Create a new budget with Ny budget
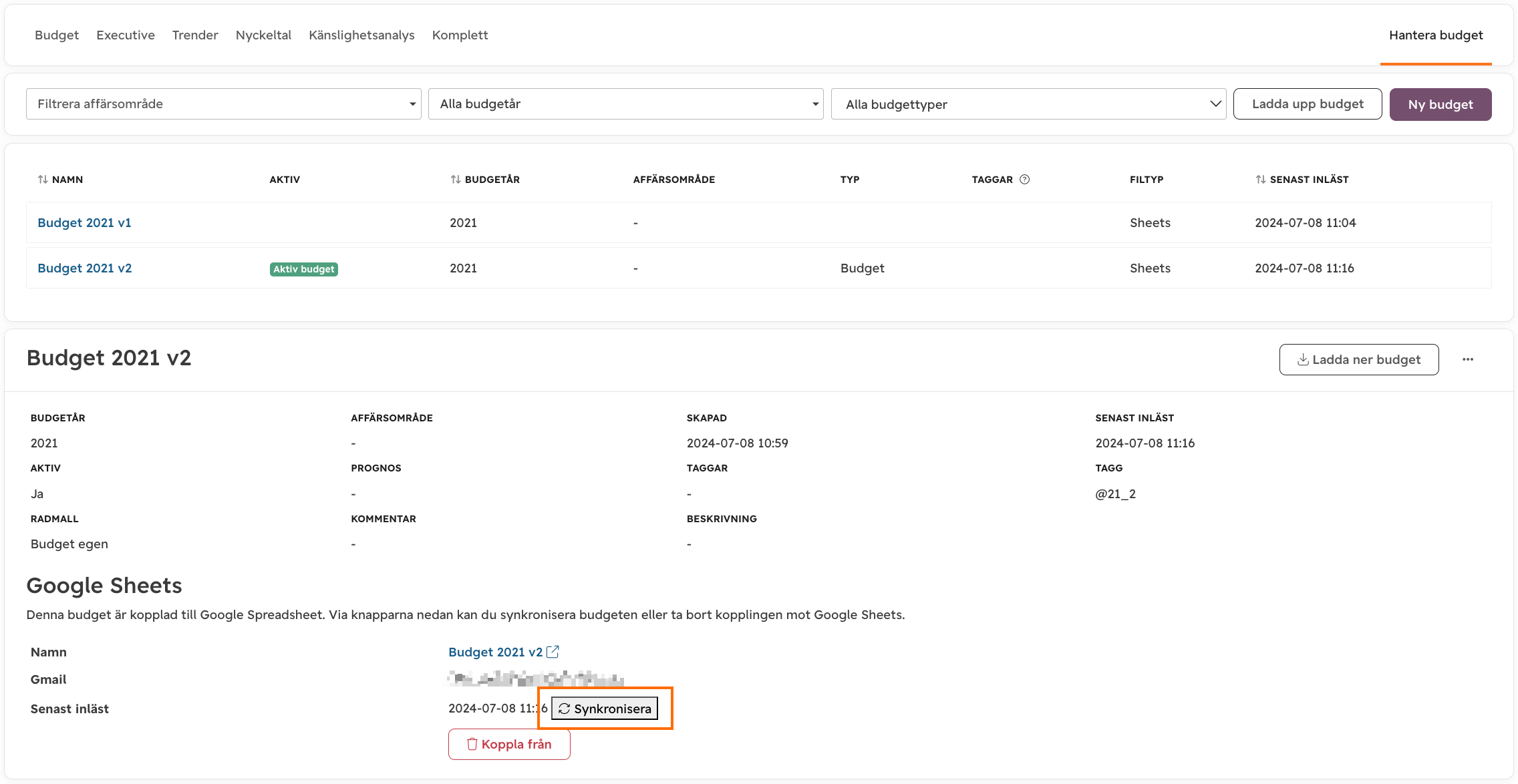 pyautogui.click(x=1440, y=104)
